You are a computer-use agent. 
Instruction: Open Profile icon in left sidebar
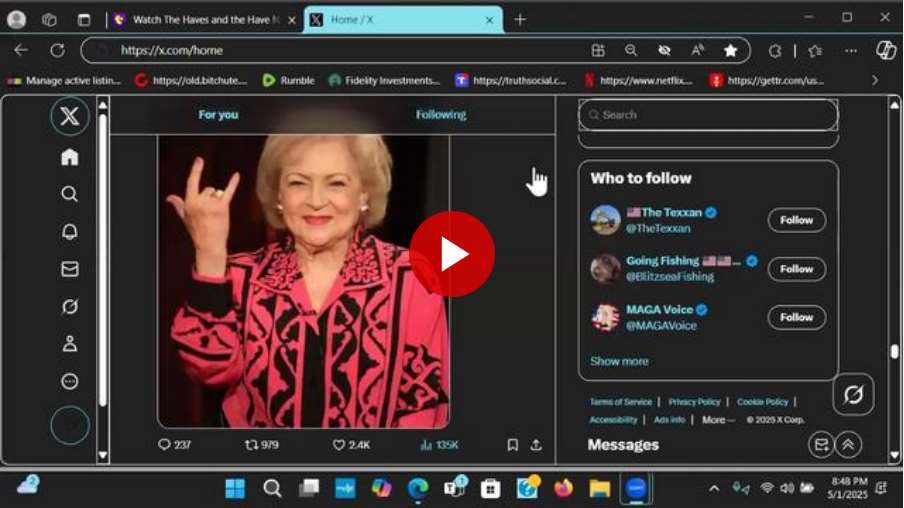tap(69, 344)
